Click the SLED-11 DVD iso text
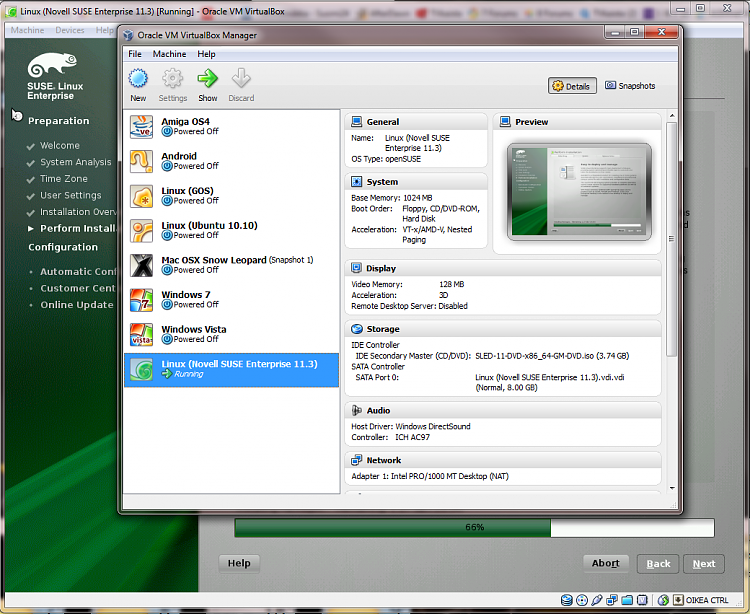Viewport: 750px width, 614px height. click(x=552, y=356)
